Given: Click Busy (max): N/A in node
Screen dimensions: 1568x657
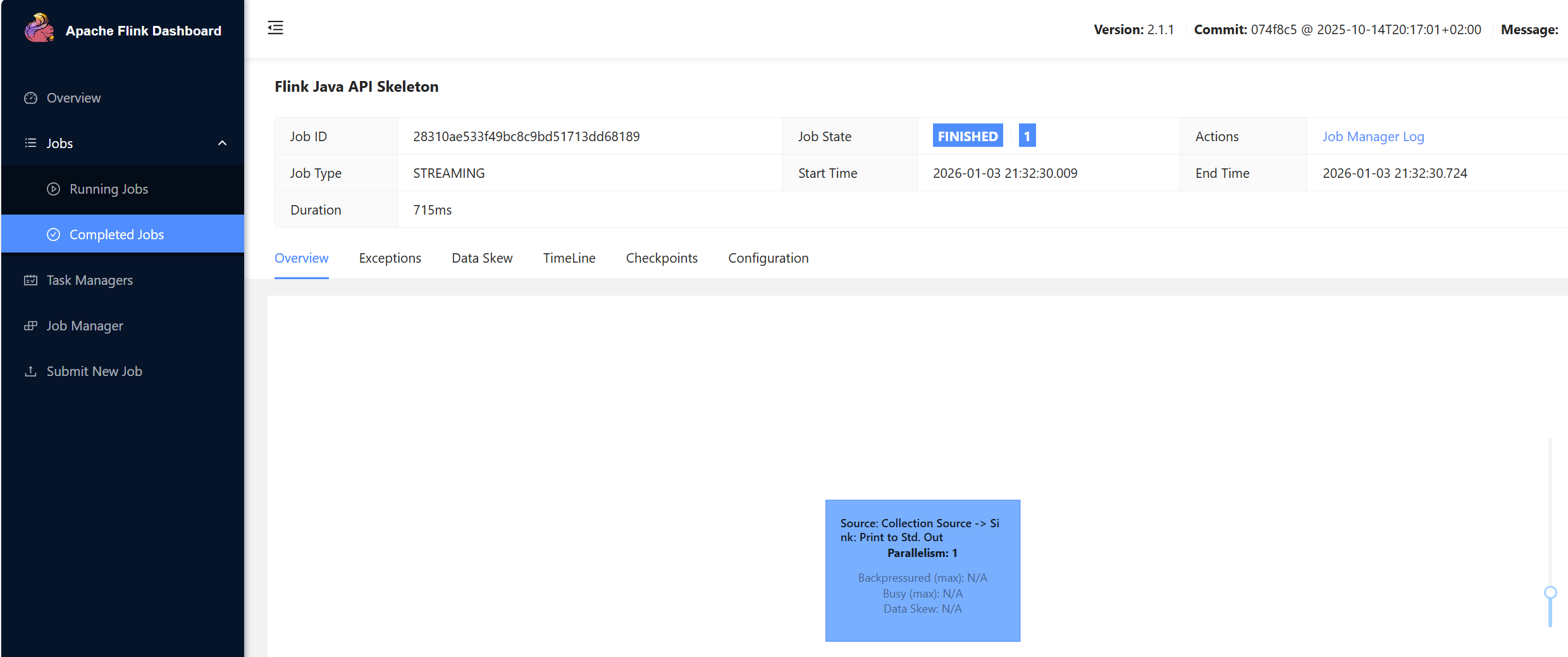Looking at the screenshot, I should (922, 594).
